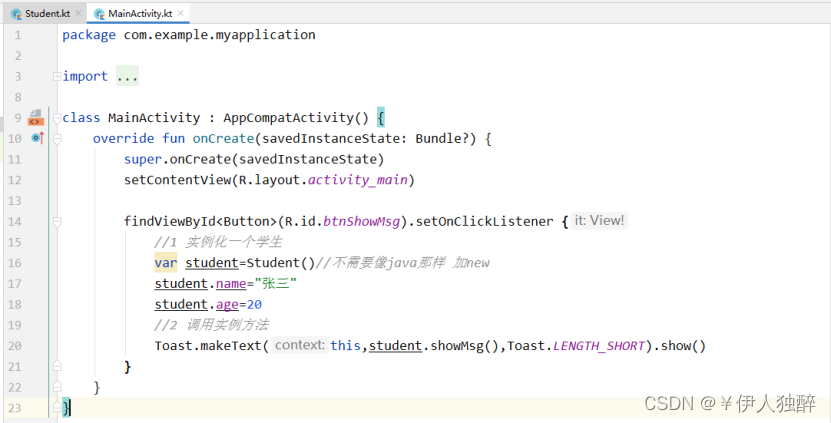The width and height of the screenshot is (831, 423).
Task: Click setOnClickListener on line 14
Action: (x=484, y=221)
